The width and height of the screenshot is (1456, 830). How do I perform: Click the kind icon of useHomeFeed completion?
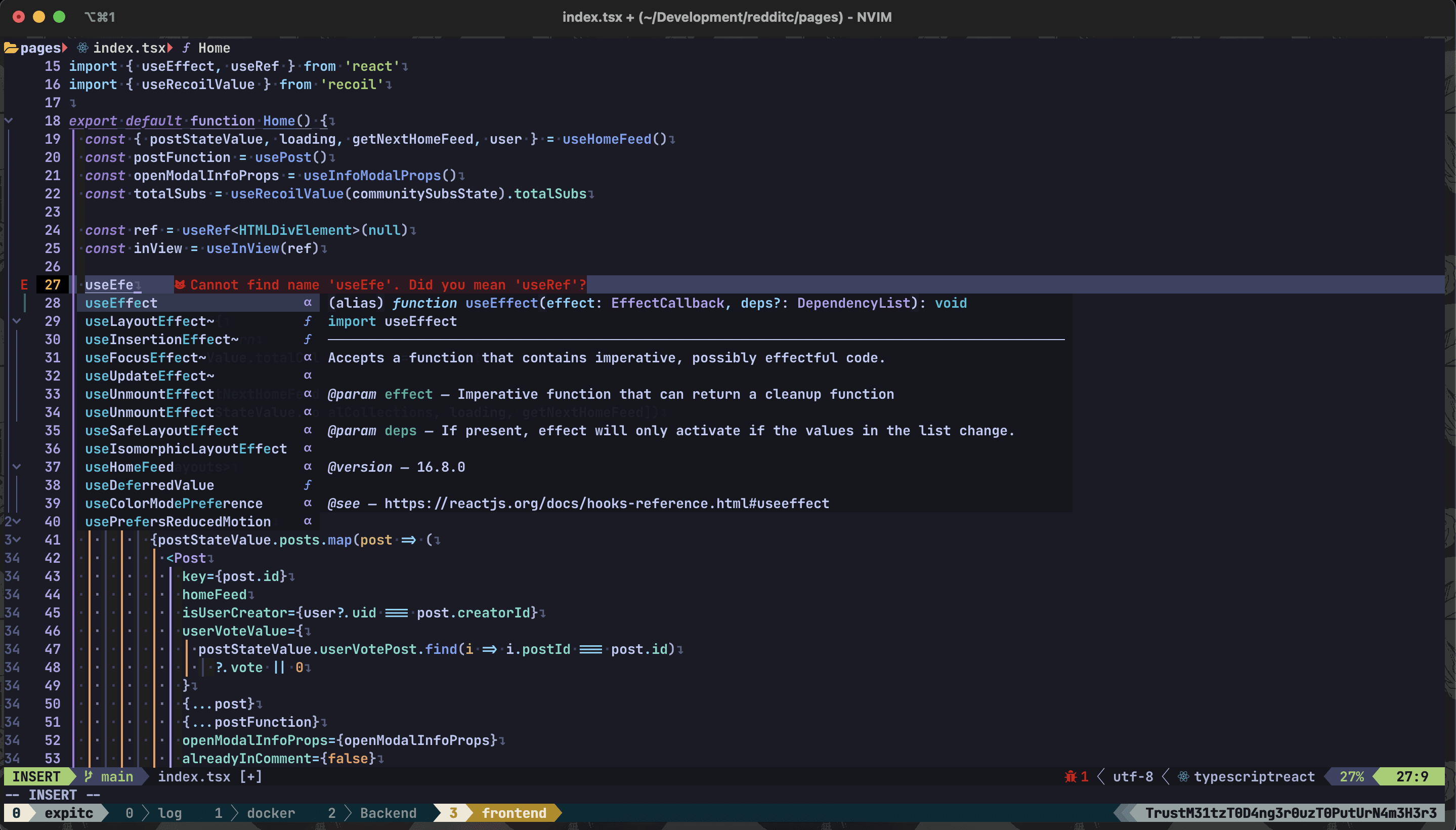pyautogui.click(x=308, y=467)
